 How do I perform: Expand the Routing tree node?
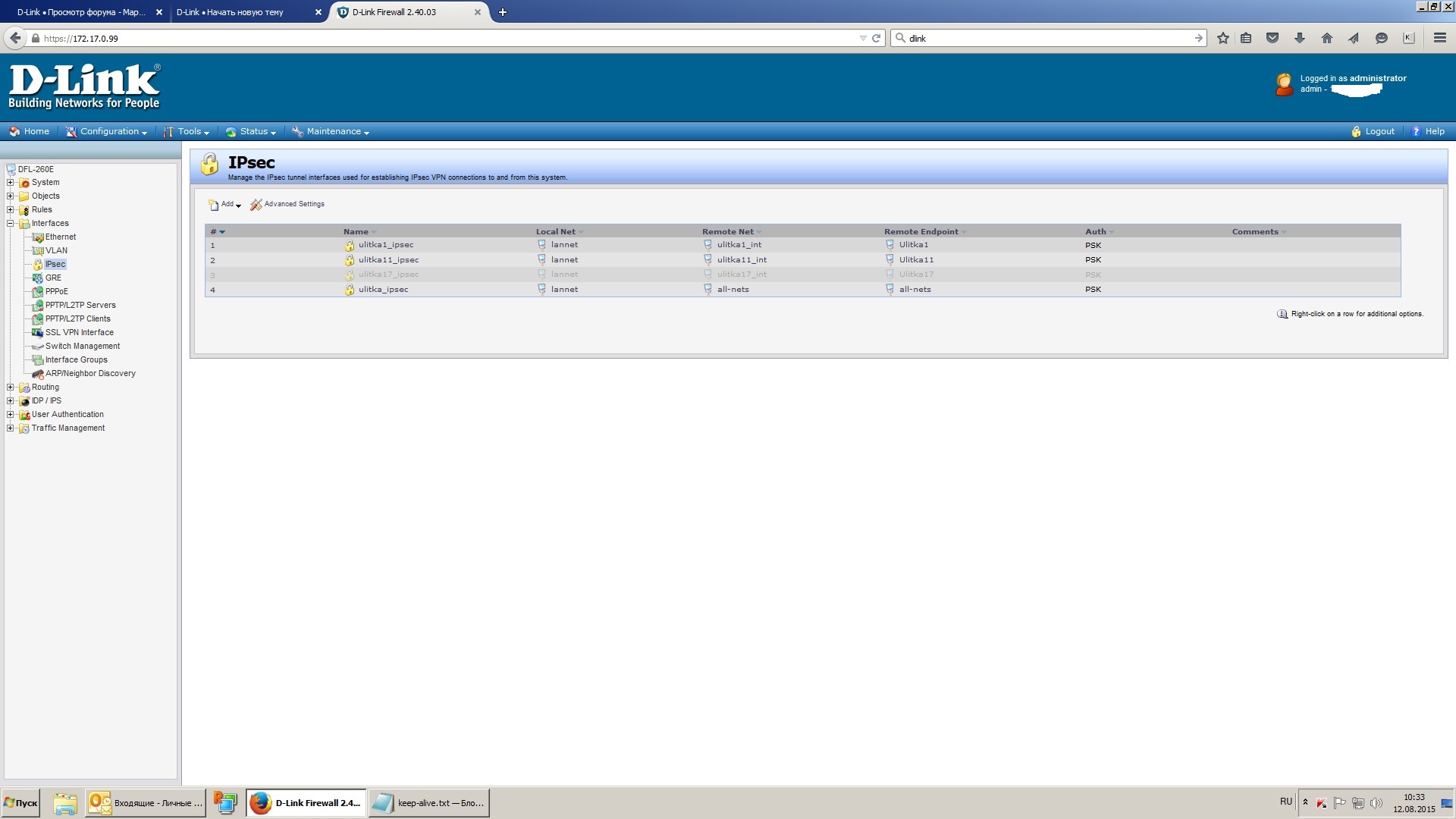click(x=11, y=388)
